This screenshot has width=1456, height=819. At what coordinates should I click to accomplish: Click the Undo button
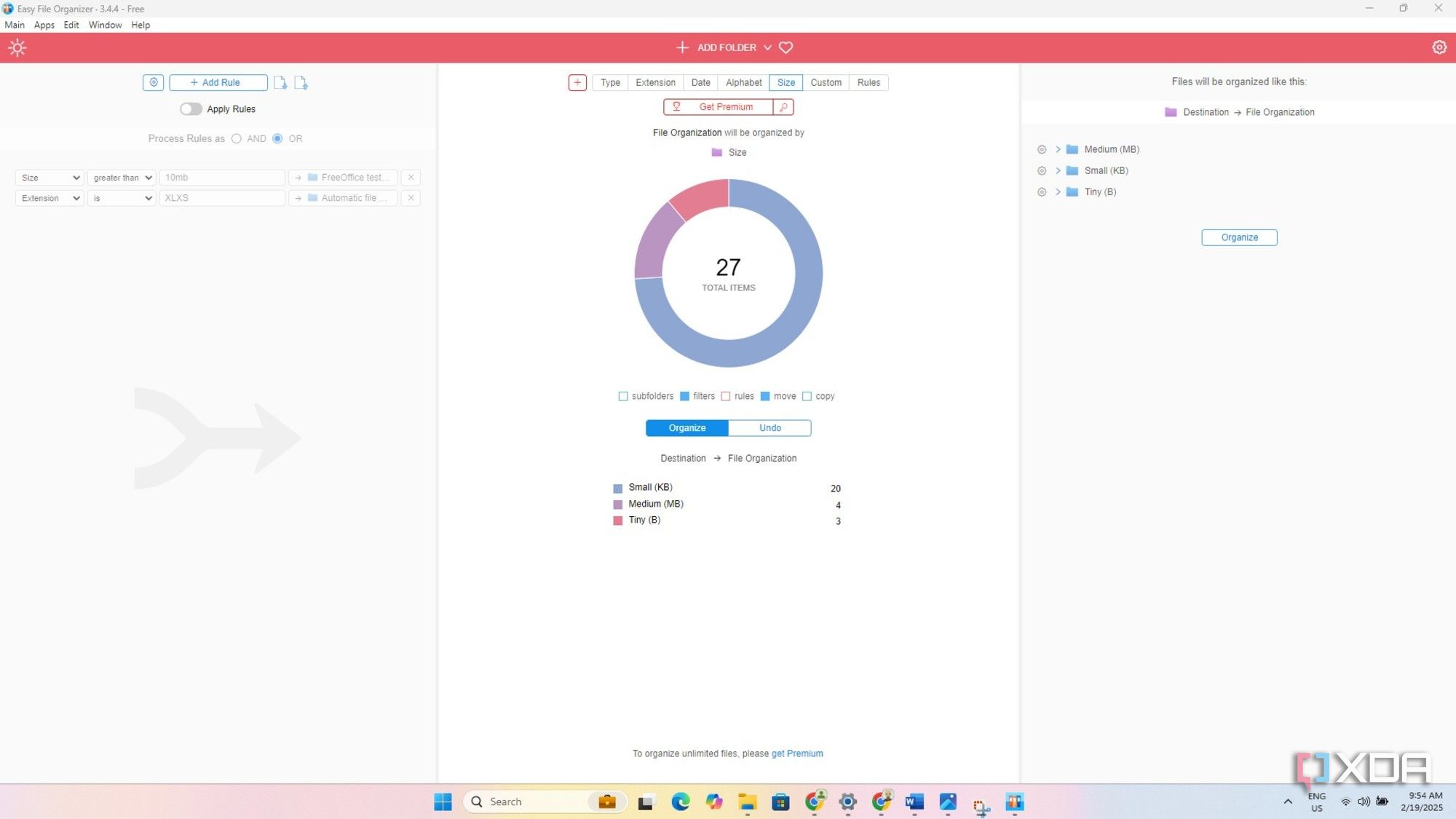point(769,428)
